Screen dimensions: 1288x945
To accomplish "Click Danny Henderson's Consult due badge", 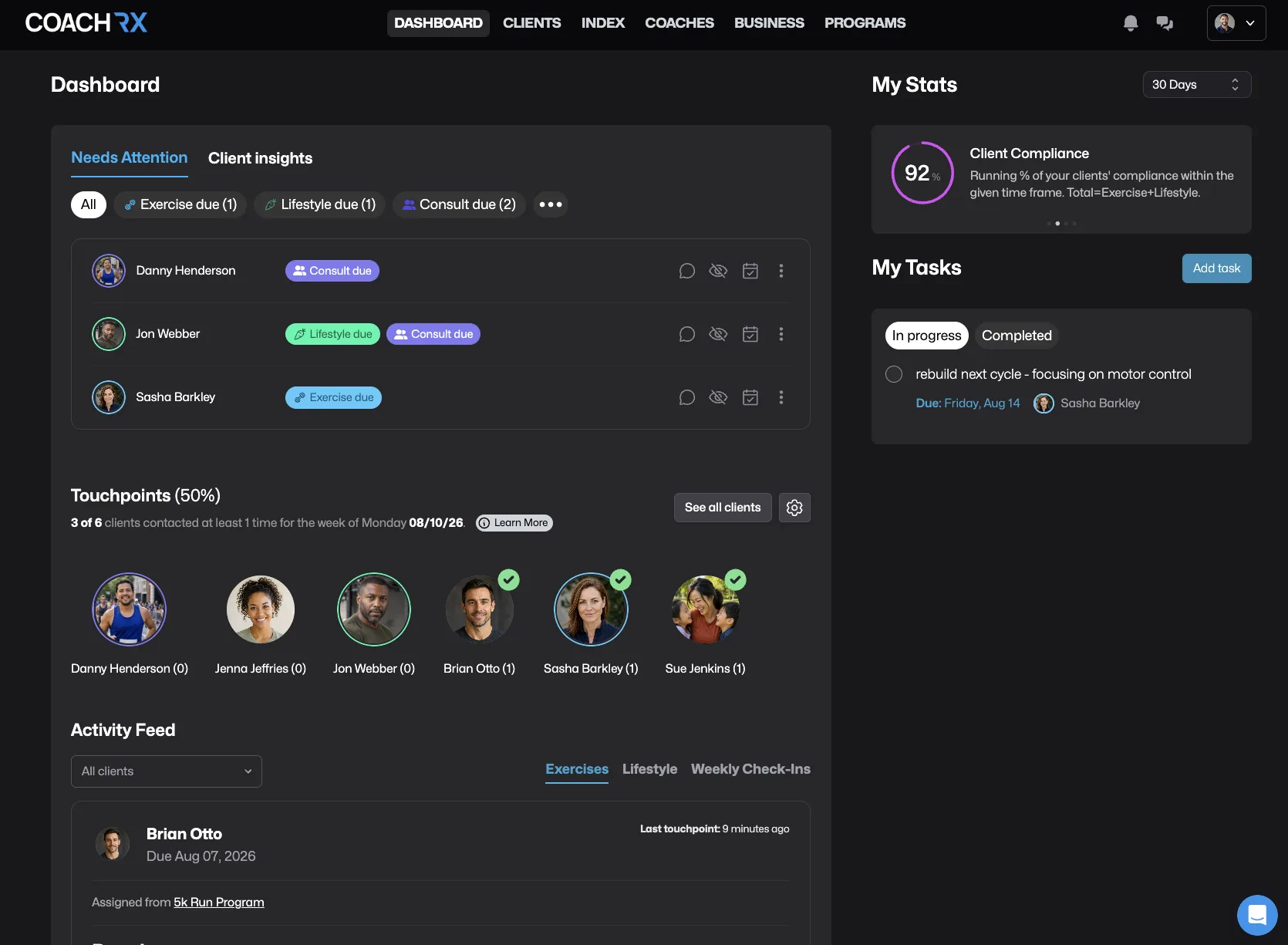I will click(332, 271).
